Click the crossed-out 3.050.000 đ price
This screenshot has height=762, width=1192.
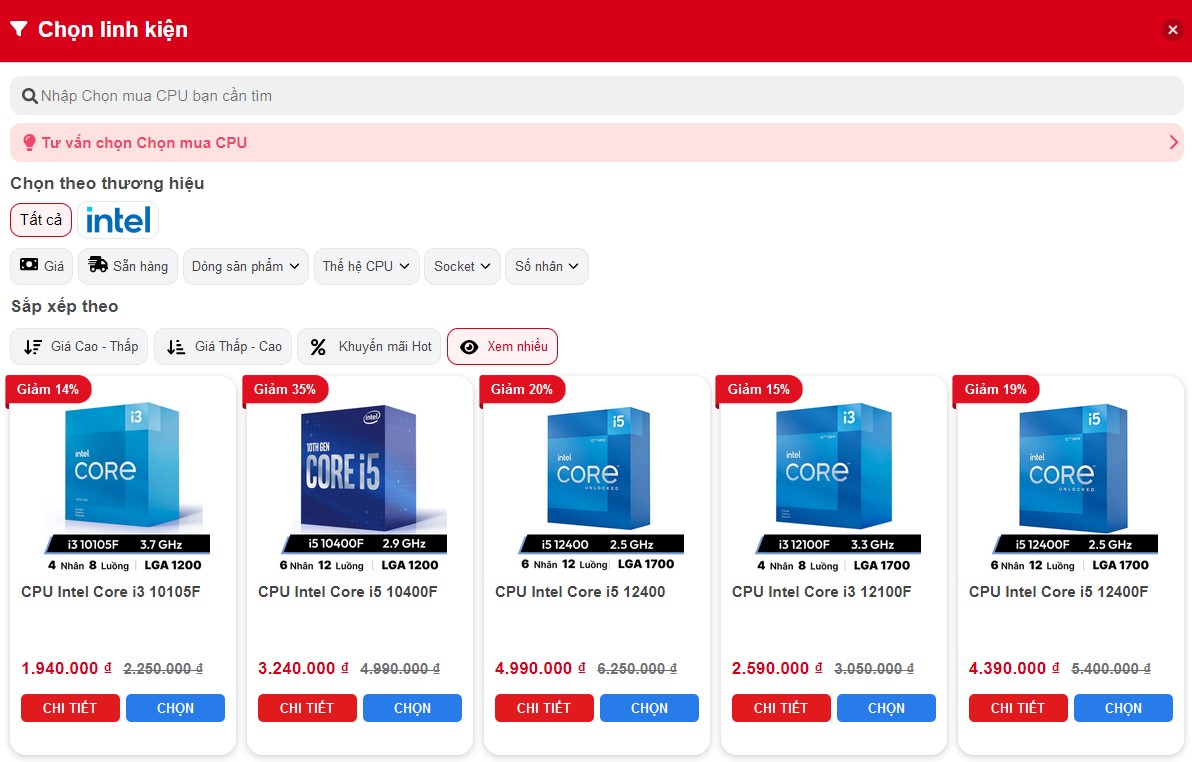874,669
